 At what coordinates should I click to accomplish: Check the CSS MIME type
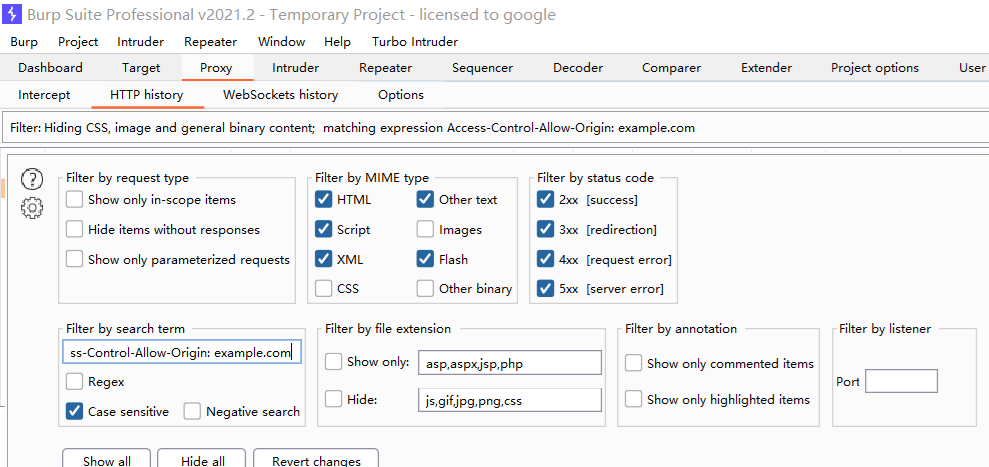point(324,288)
